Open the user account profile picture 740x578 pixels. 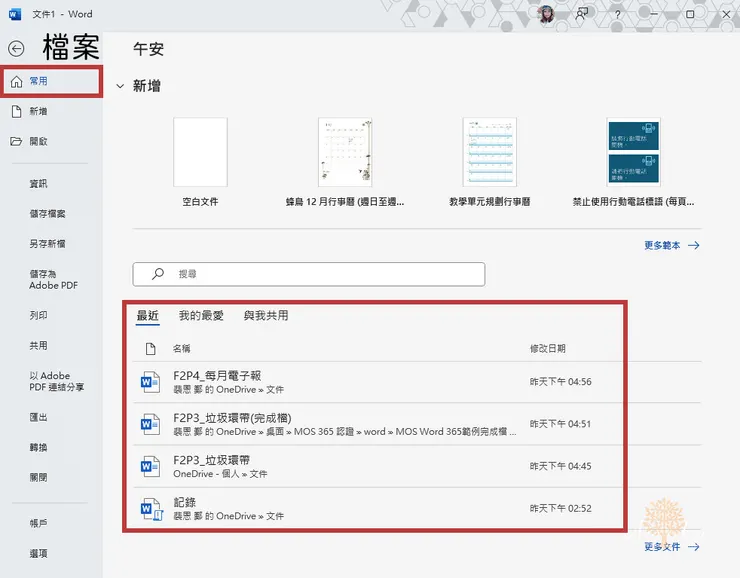[547, 15]
